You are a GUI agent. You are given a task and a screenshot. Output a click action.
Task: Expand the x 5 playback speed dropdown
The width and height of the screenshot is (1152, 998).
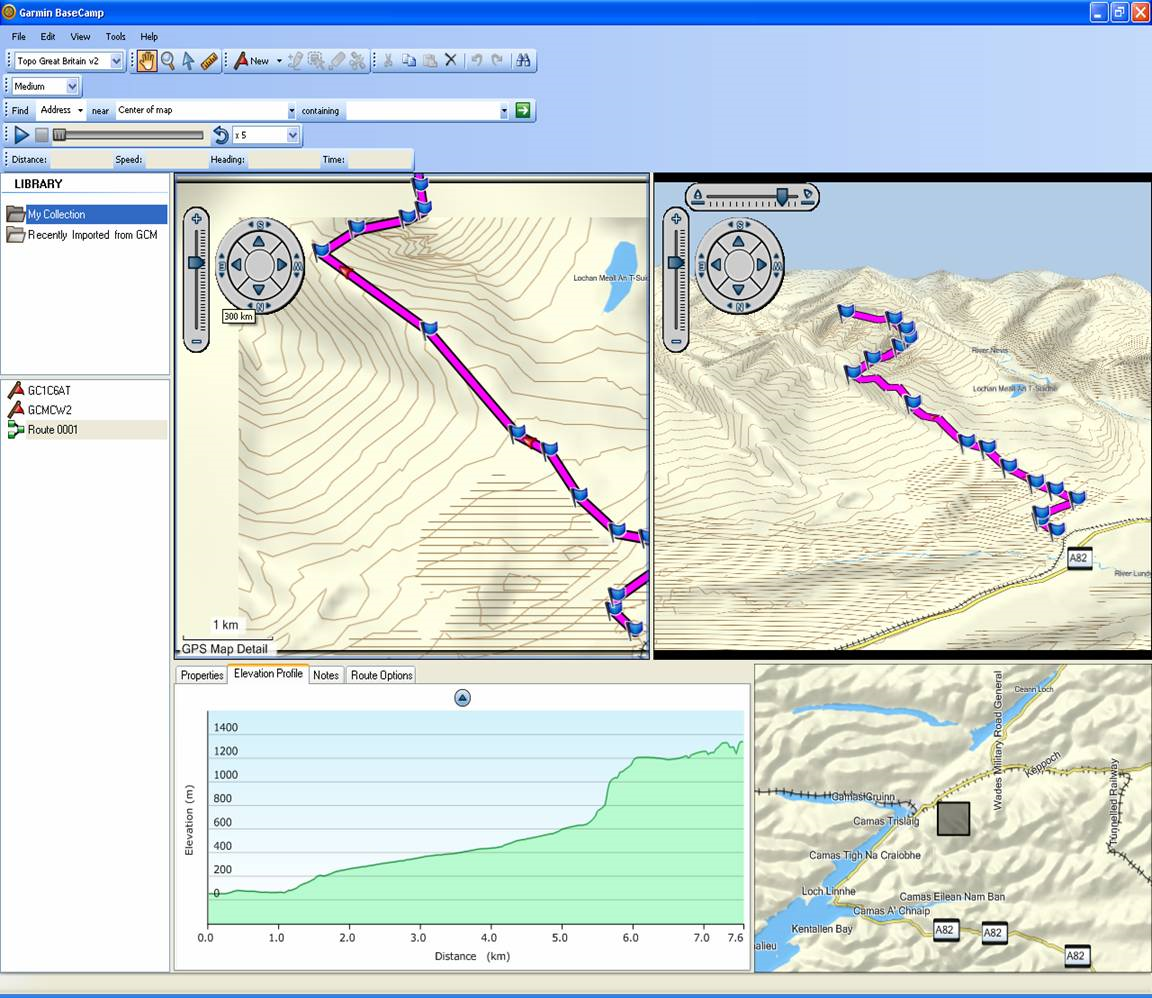point(292,135)
